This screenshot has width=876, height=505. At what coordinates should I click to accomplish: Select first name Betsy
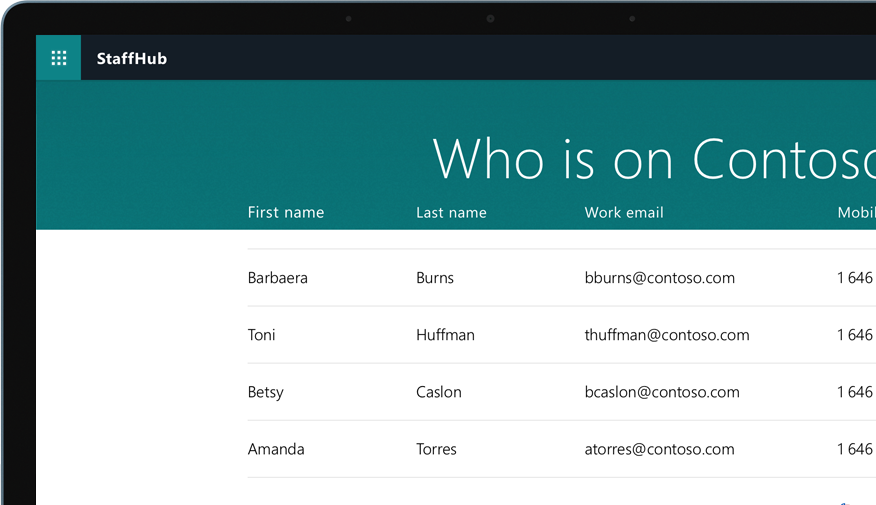click(266, 392)
